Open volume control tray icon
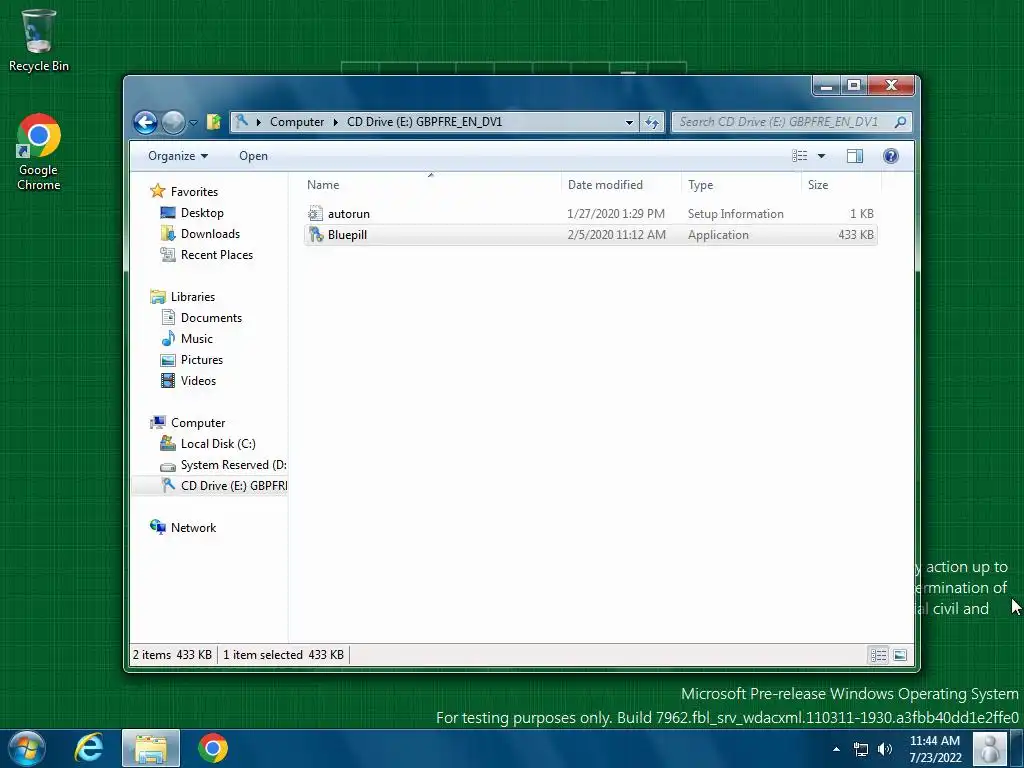 point(885,749)
